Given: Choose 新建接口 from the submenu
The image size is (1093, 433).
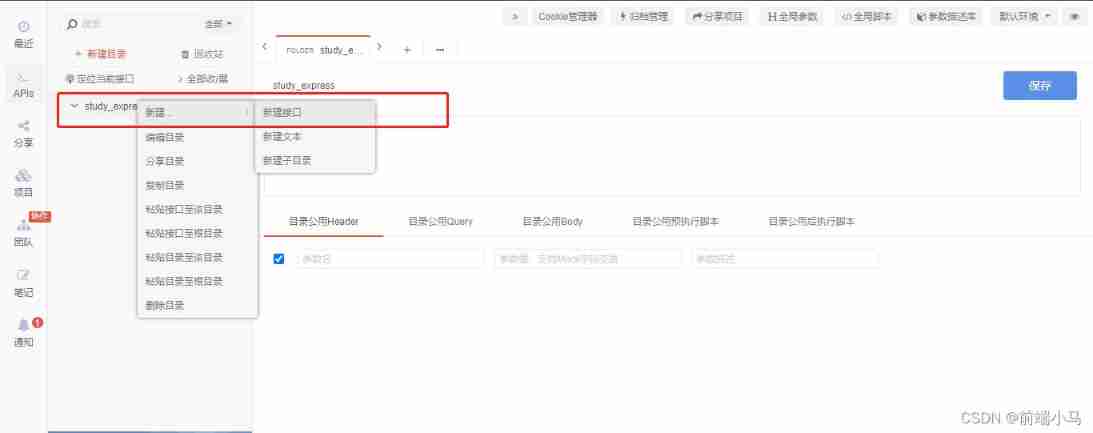Looking at the screenshot, I should pos(315,112).
